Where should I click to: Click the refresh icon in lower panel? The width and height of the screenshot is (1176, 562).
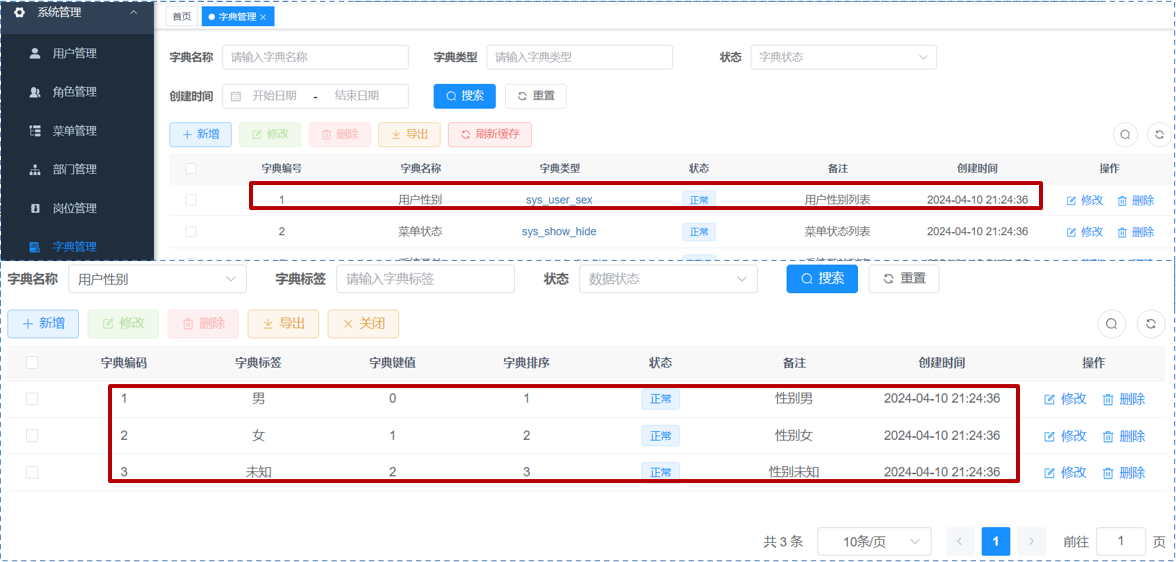click(x=1151, y=324)
